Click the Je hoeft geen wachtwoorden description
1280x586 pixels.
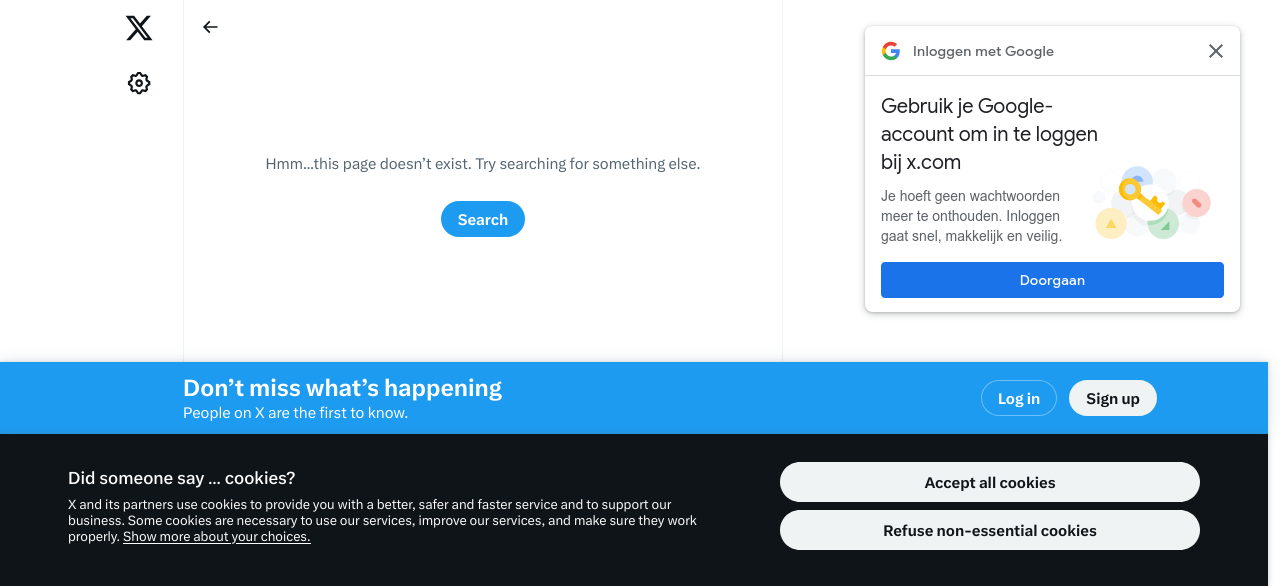tap(971, 216)
